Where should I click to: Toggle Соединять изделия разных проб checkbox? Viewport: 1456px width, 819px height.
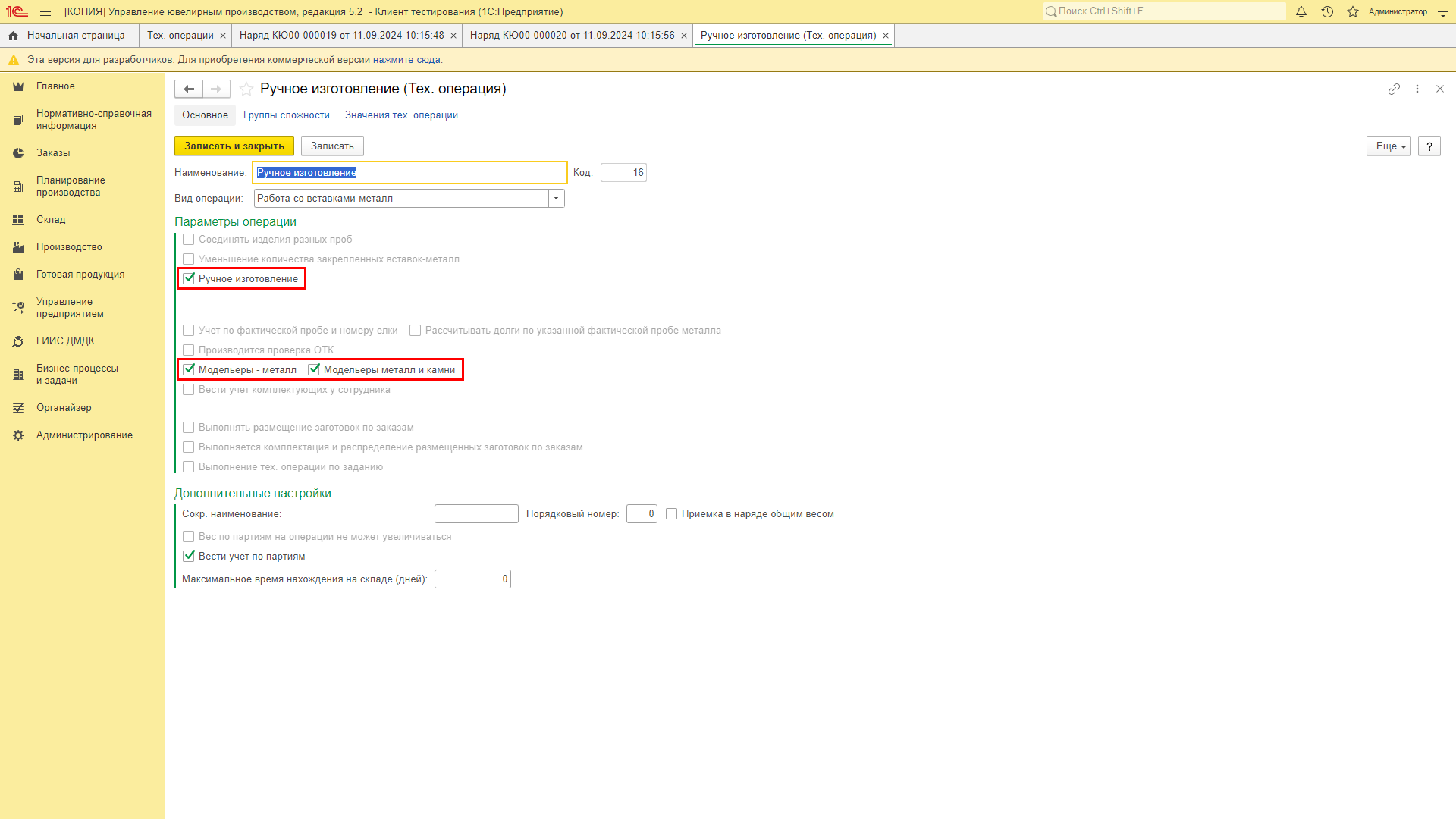(x=189, y=239)
